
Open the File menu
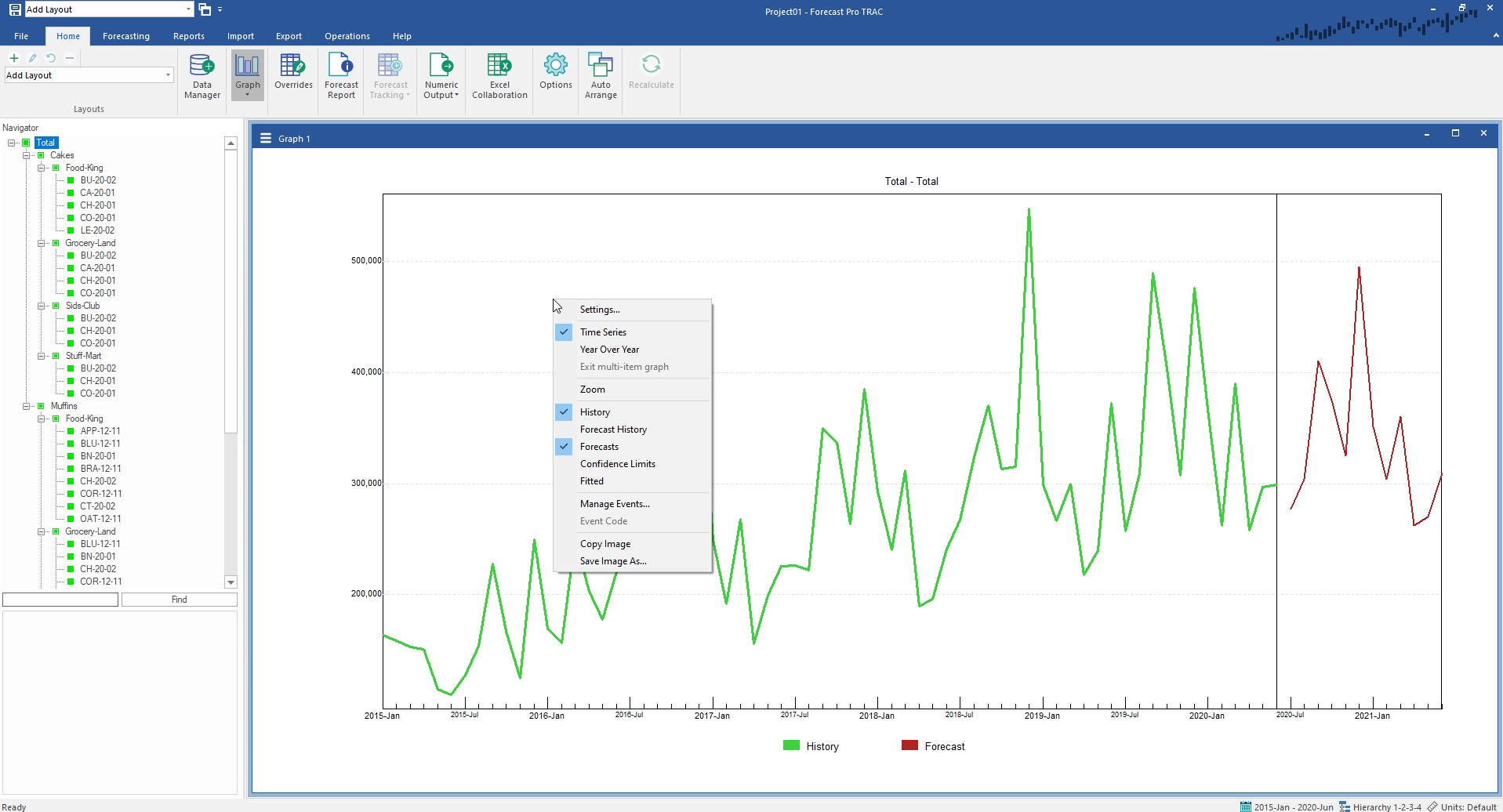[x=21, y=36]
